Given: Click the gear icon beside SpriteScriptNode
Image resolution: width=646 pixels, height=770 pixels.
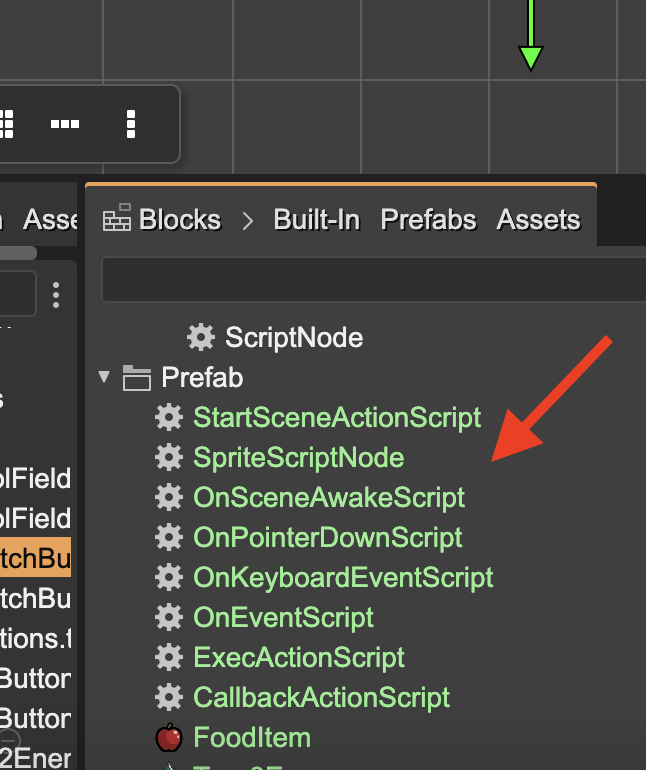Looking at the screenshot, I should [169, 457].
